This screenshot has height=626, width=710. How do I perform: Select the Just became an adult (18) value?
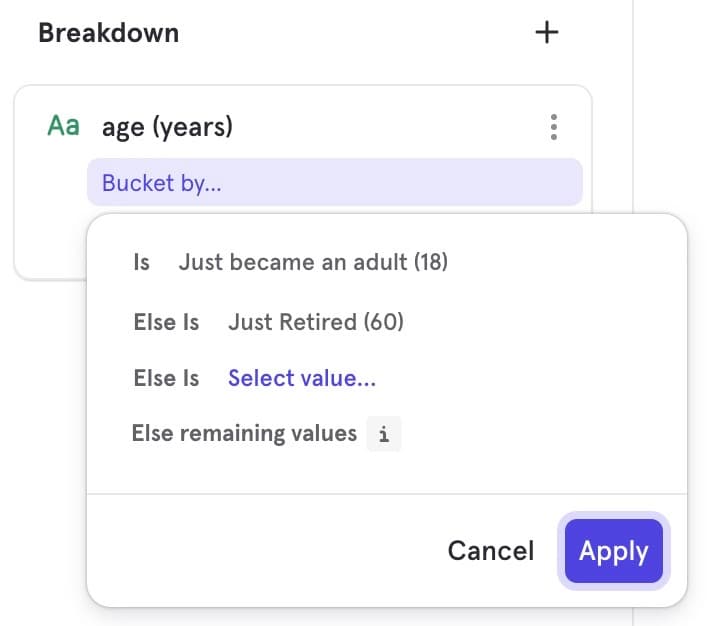click(x=313, y=262)
